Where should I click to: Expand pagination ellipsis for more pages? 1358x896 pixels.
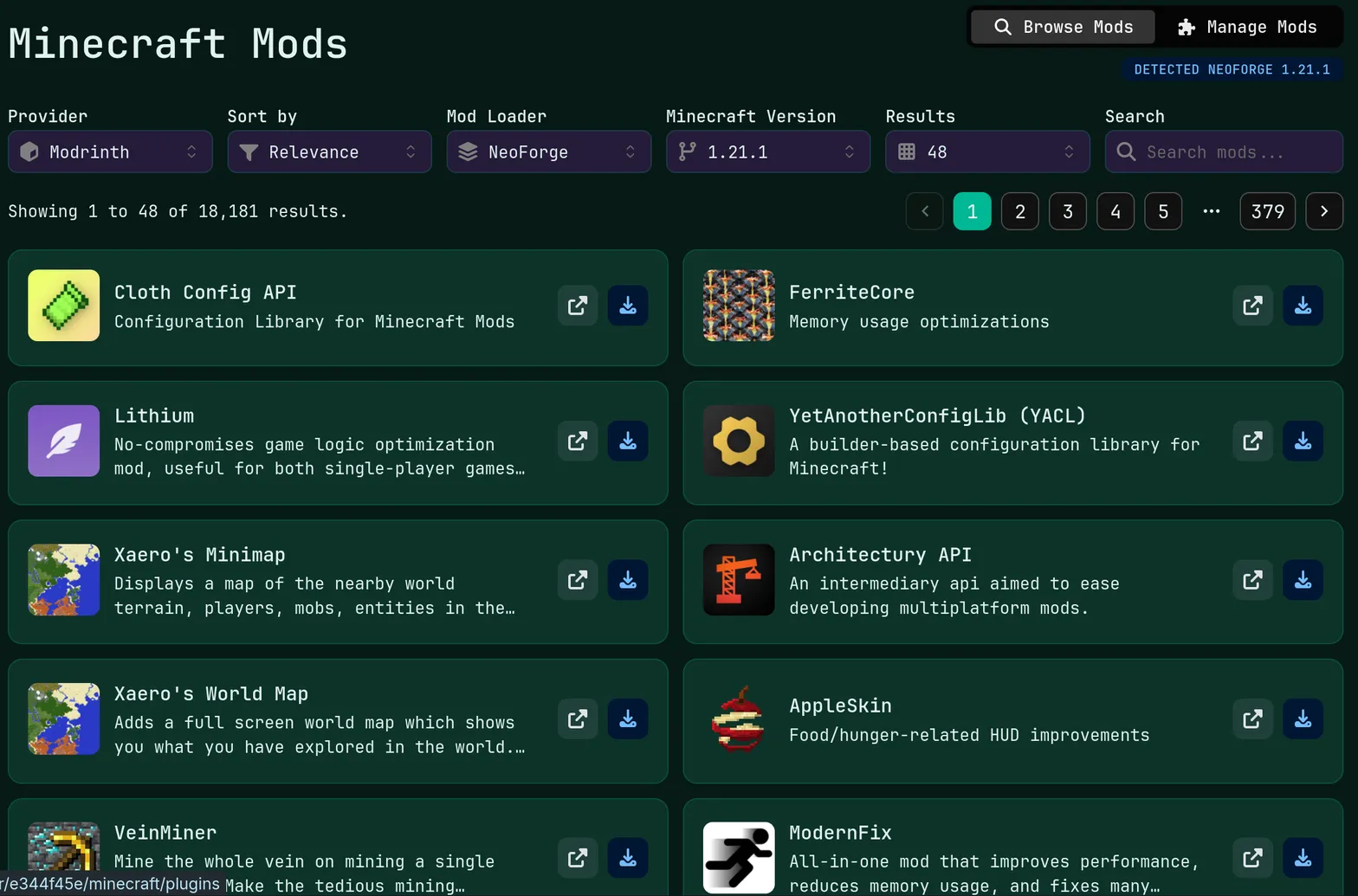point(1212,211)
